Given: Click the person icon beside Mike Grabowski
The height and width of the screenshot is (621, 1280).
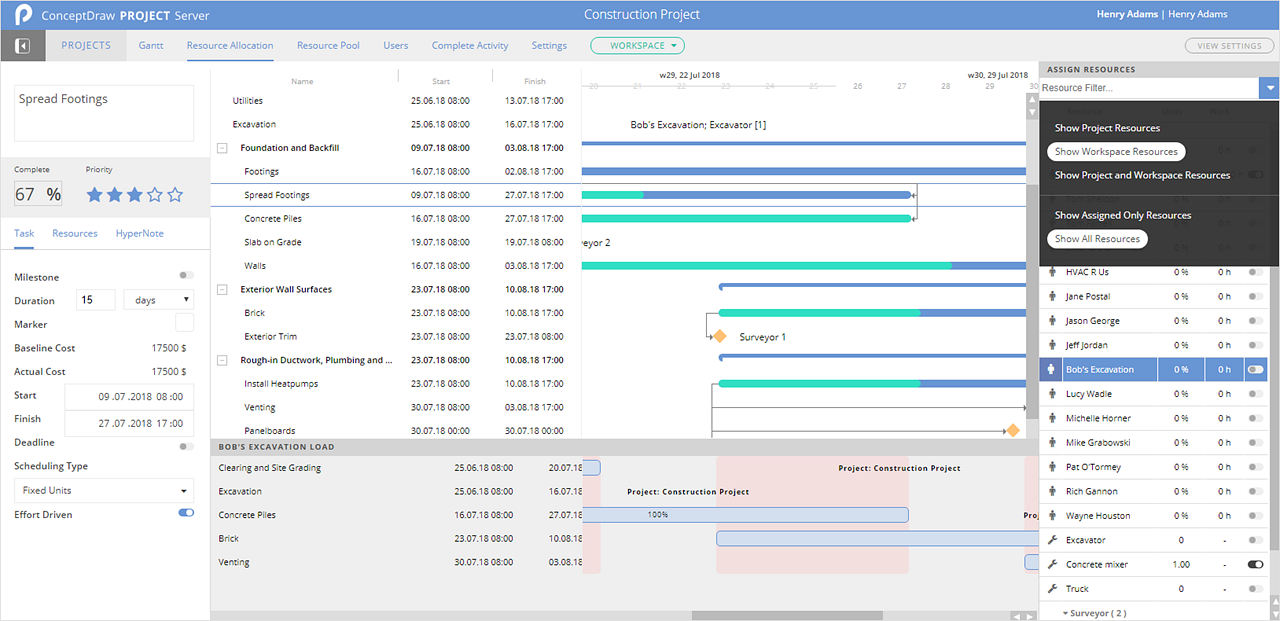Looking at the screenshot, I should (x=1052, y=443).
